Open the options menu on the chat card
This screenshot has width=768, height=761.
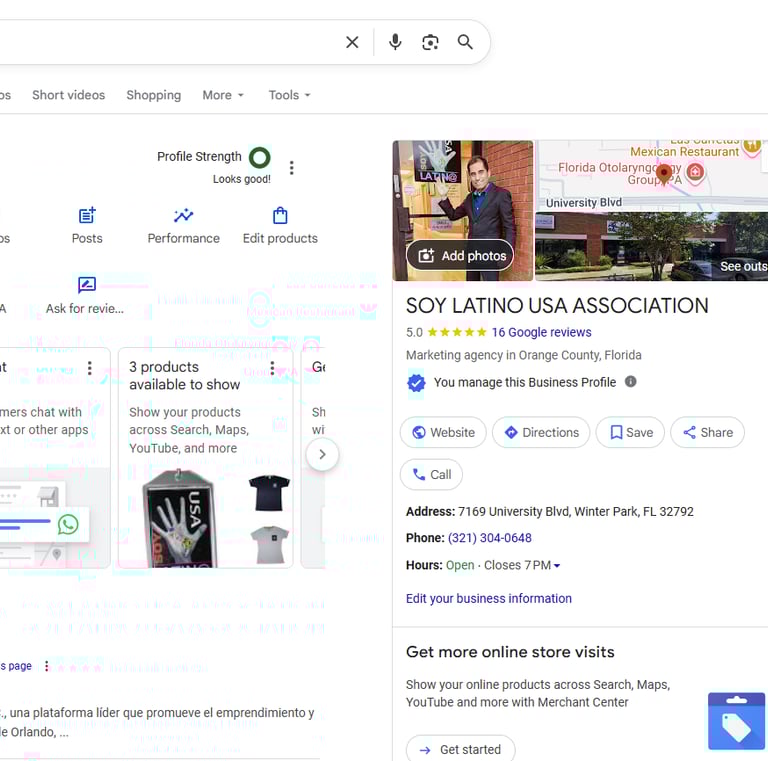[90, 368]
